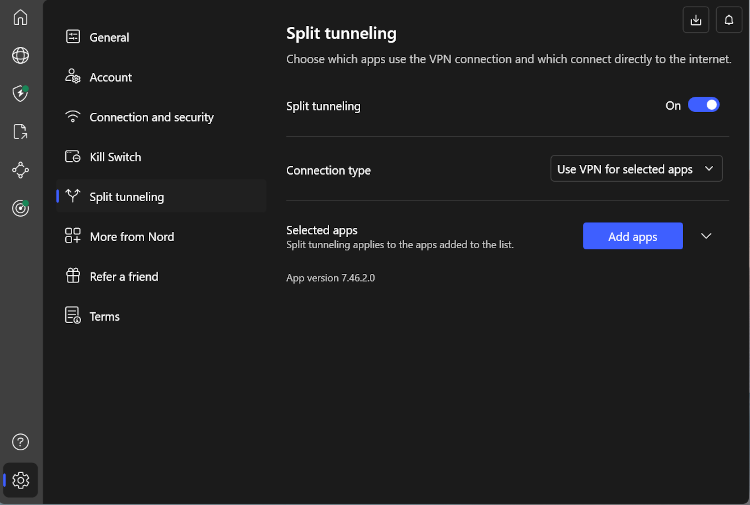750x505 pixels.
Task: Click the "Split tunneling applies to the apps" text
Action: [x=400, y=245]
